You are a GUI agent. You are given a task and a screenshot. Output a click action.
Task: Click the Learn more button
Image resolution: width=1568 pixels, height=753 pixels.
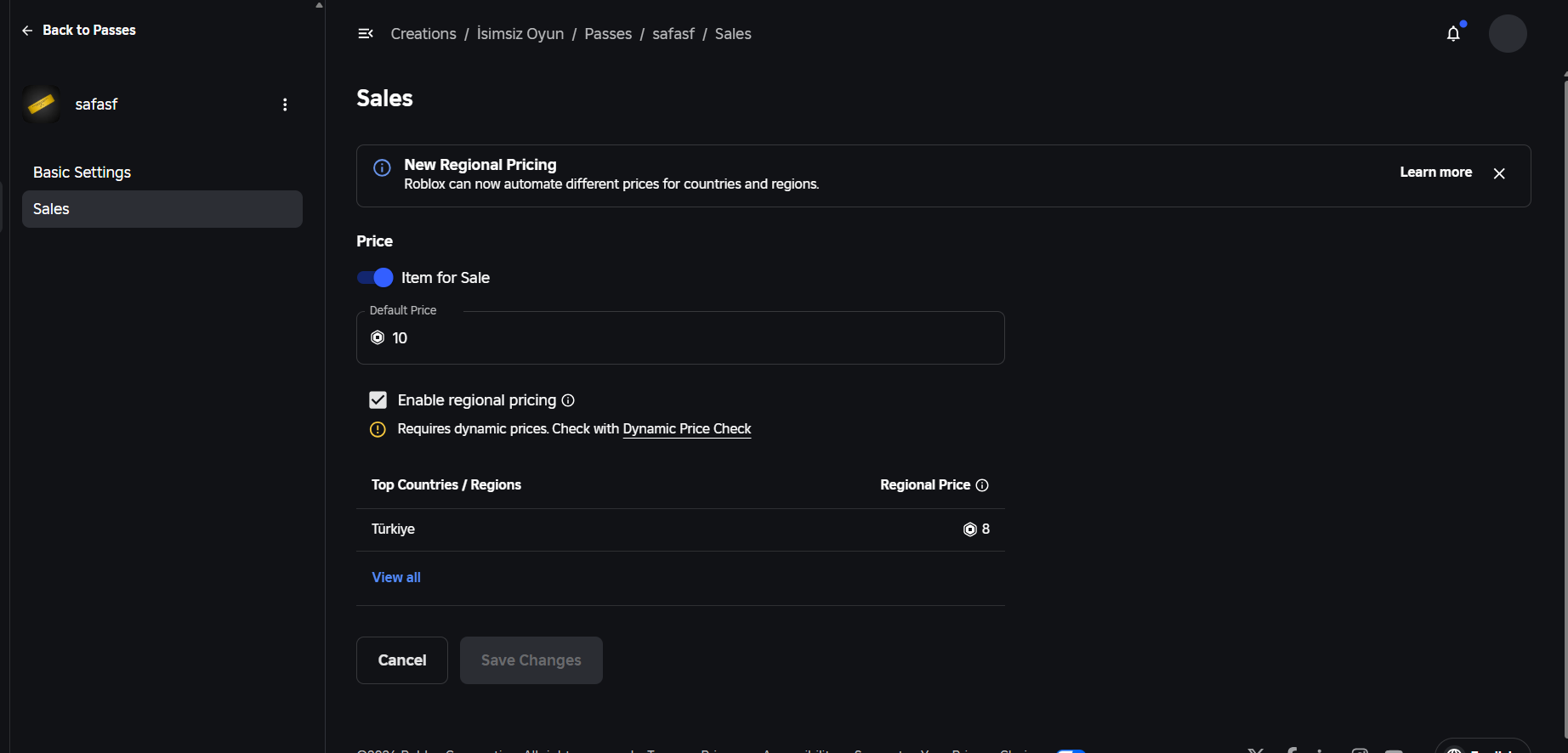click(1435, 173)
